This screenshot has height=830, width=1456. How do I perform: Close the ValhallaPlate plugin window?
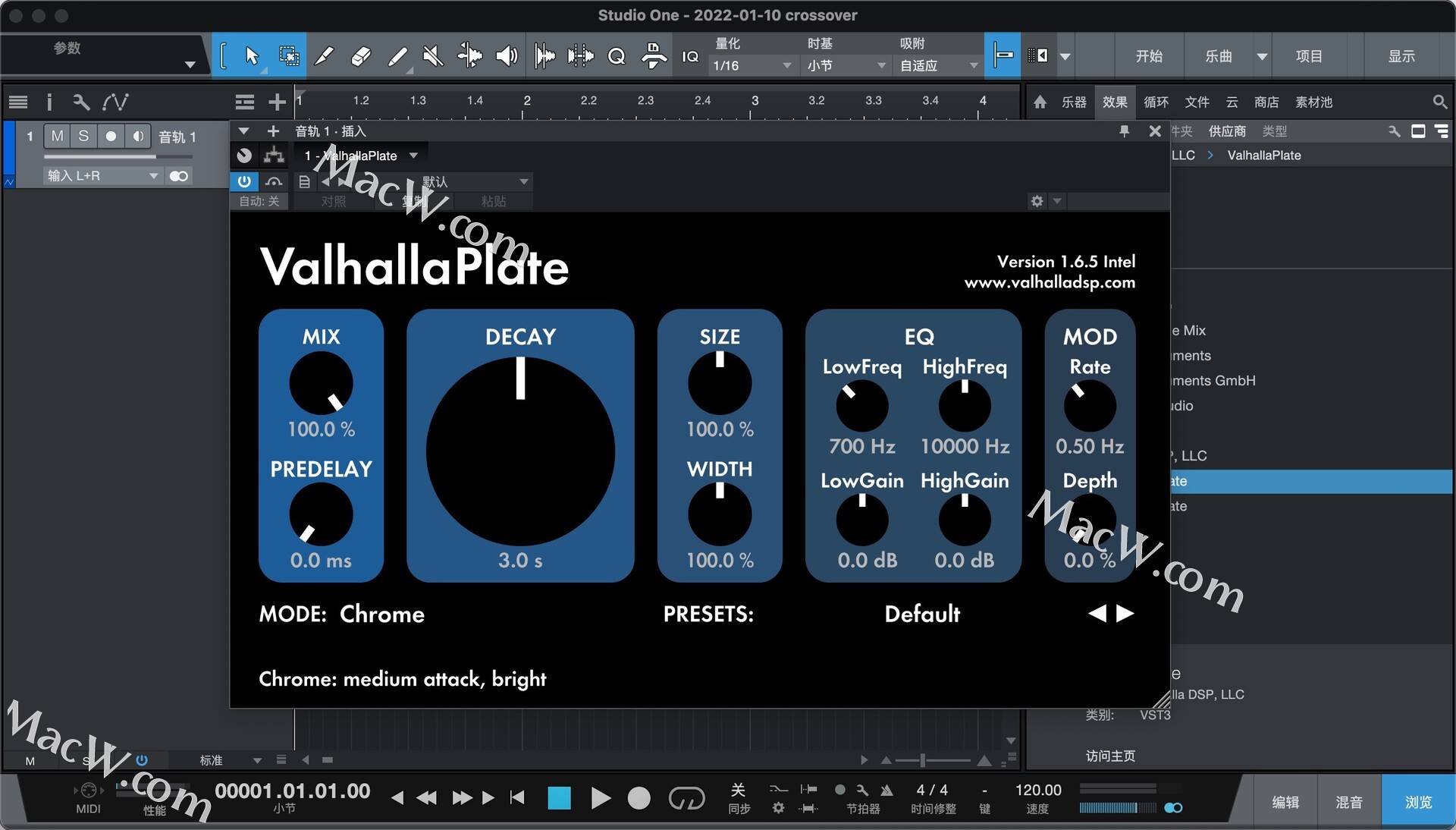(x=1155, y=131)
